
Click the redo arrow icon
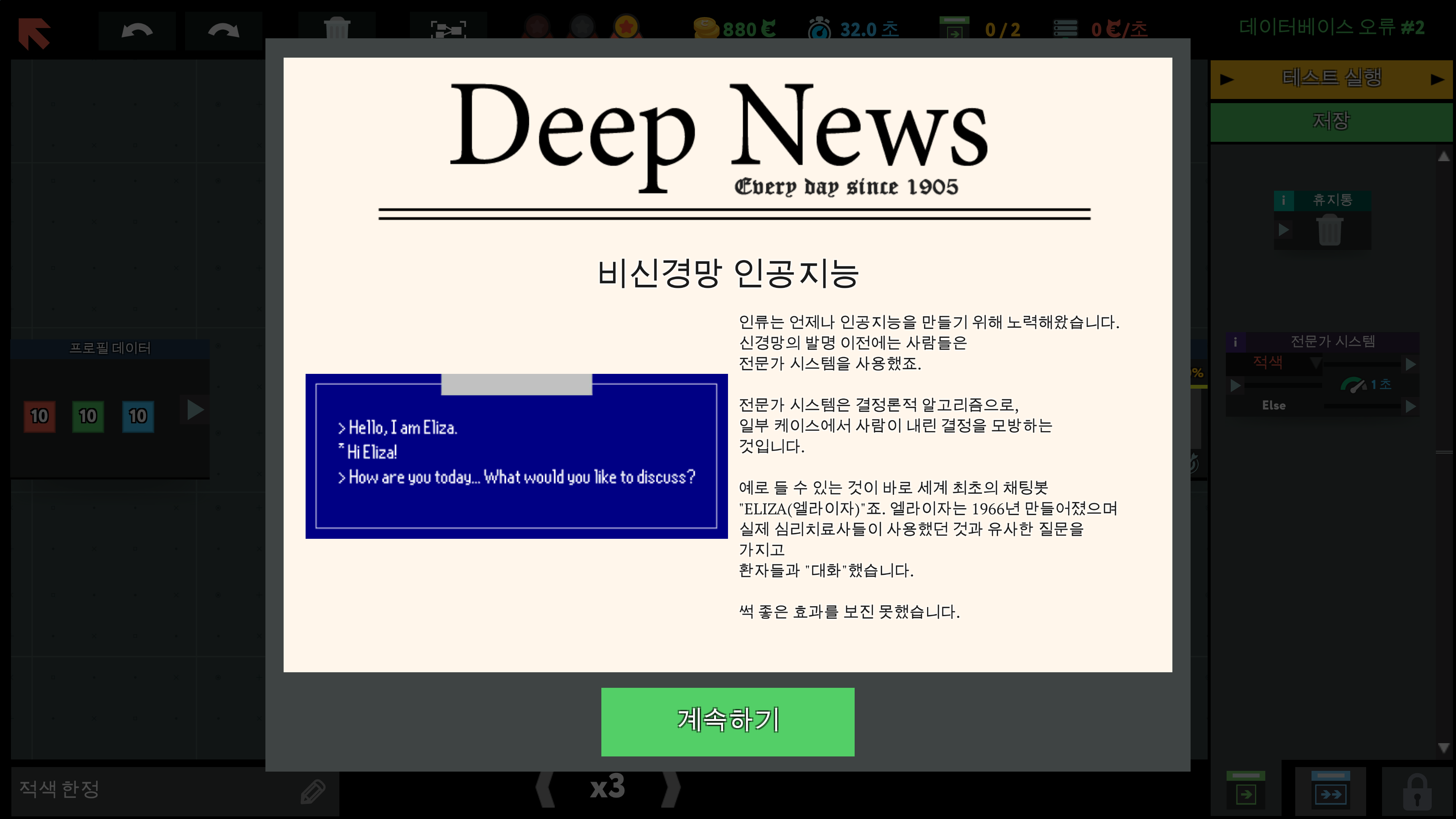pos(223,31)
